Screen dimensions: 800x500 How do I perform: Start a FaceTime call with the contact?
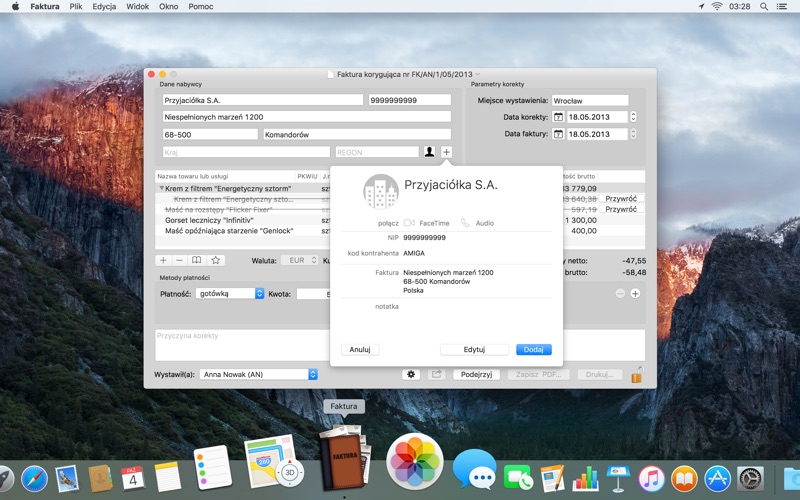427,223
